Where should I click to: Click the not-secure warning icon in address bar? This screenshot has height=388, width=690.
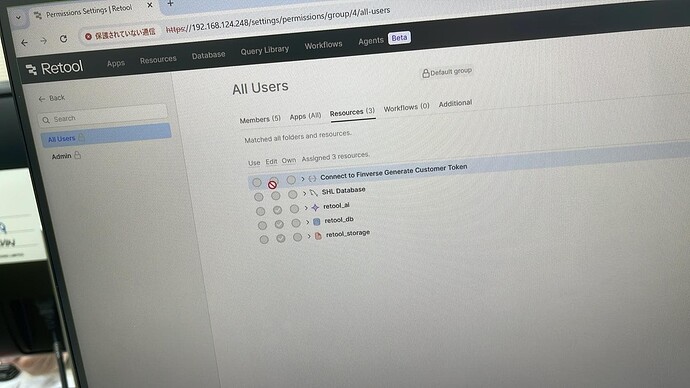88,36
